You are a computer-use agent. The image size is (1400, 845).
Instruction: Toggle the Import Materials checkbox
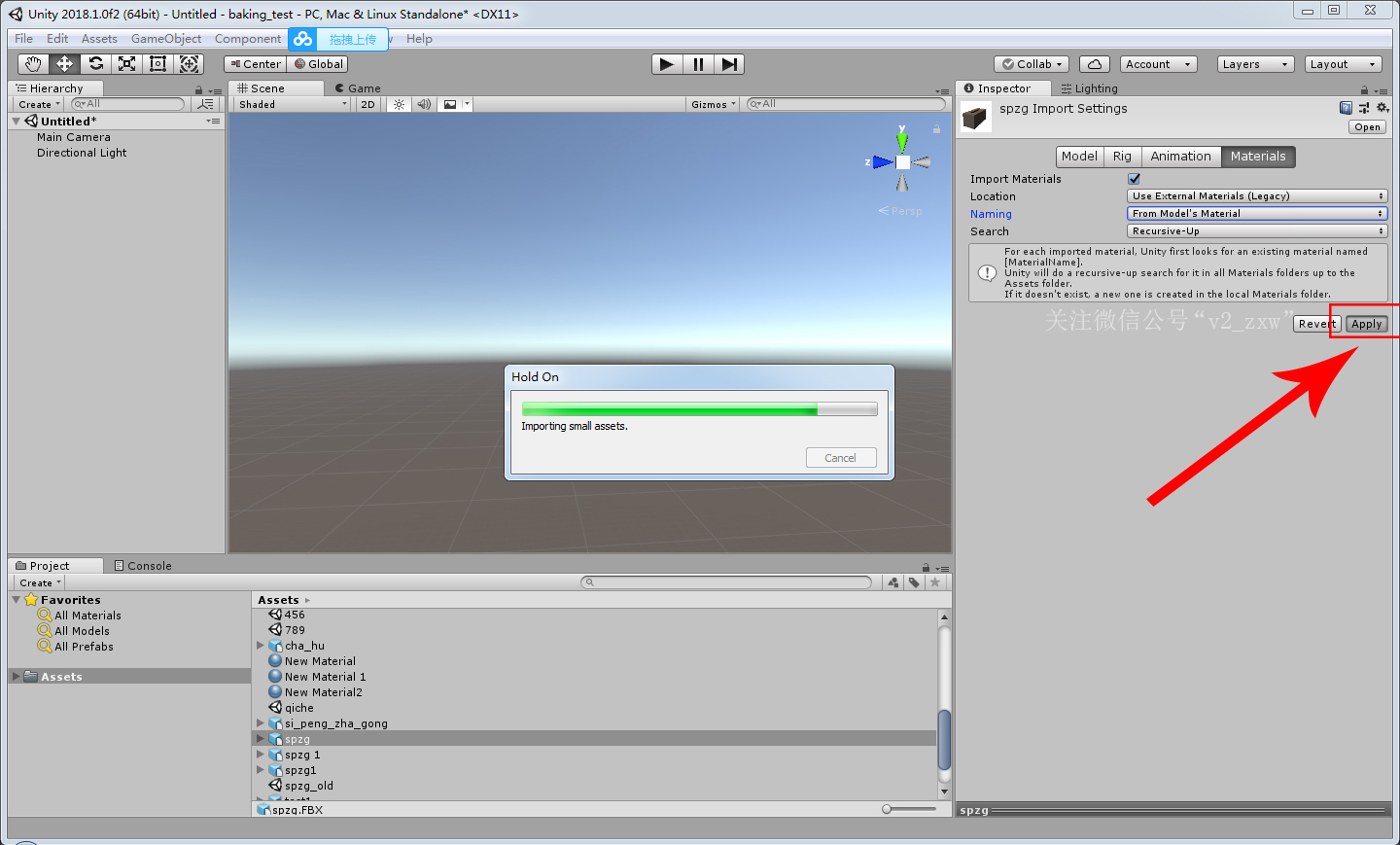click(1134, 179)
